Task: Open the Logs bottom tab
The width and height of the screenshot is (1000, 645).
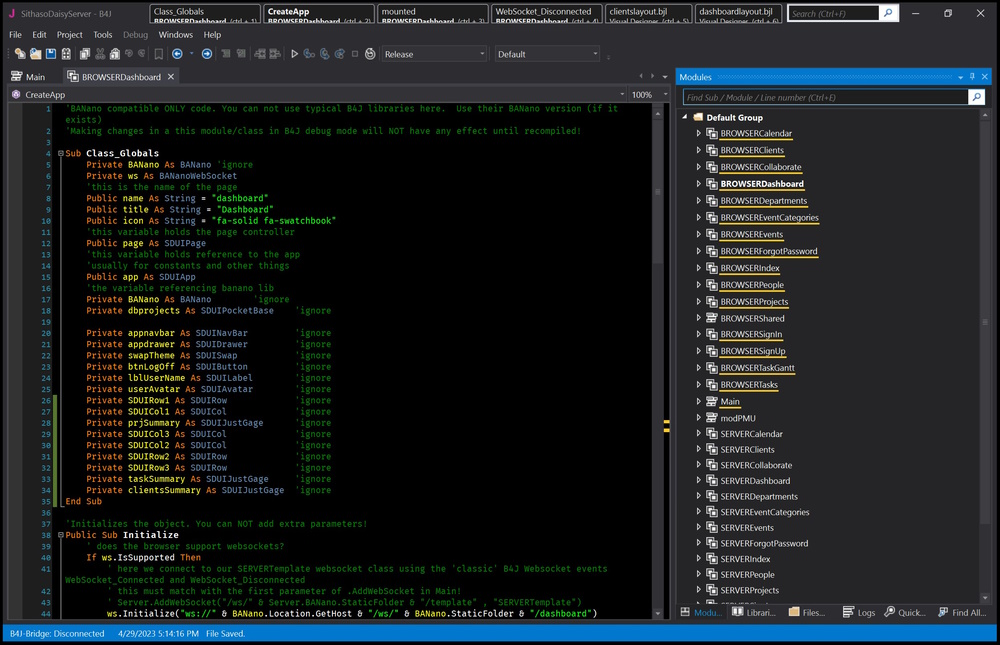Action: [858, 612]
